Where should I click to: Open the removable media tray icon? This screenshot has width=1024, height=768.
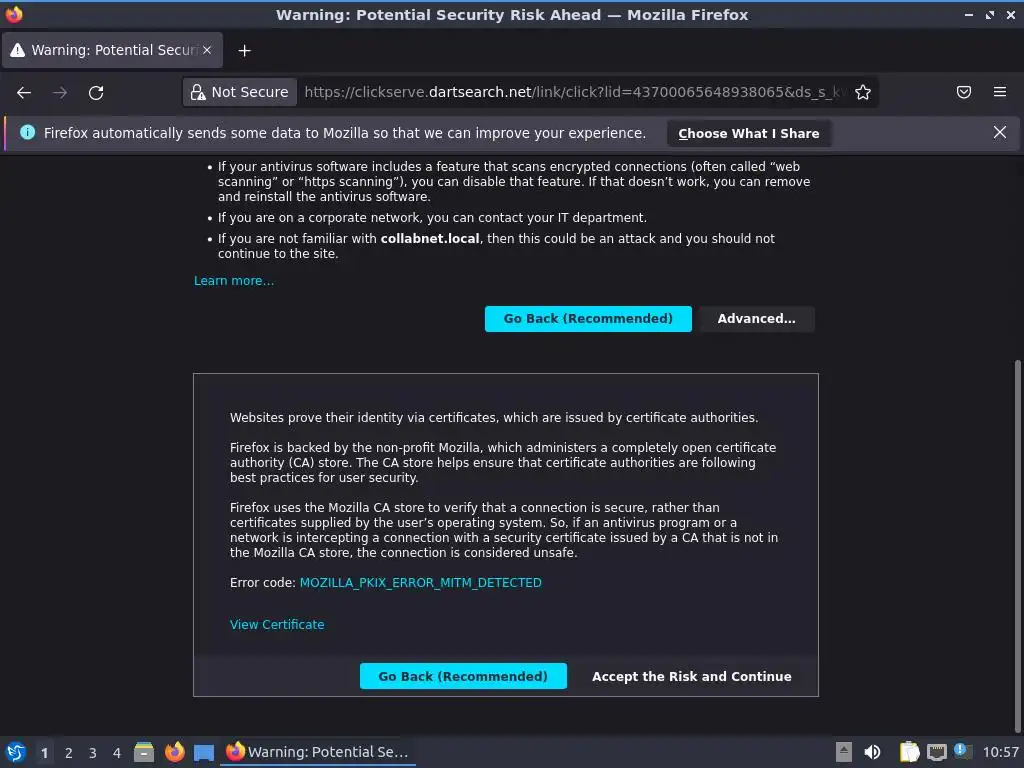tap(844, 752)
